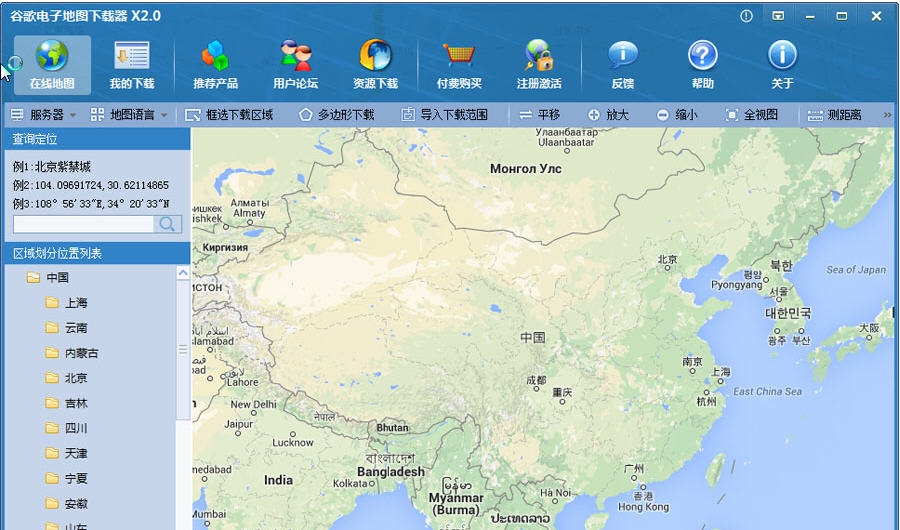The image size is (900, 530).
Task: Expand the toolbar overflow chevron
Action: click(x=887, y=115)
